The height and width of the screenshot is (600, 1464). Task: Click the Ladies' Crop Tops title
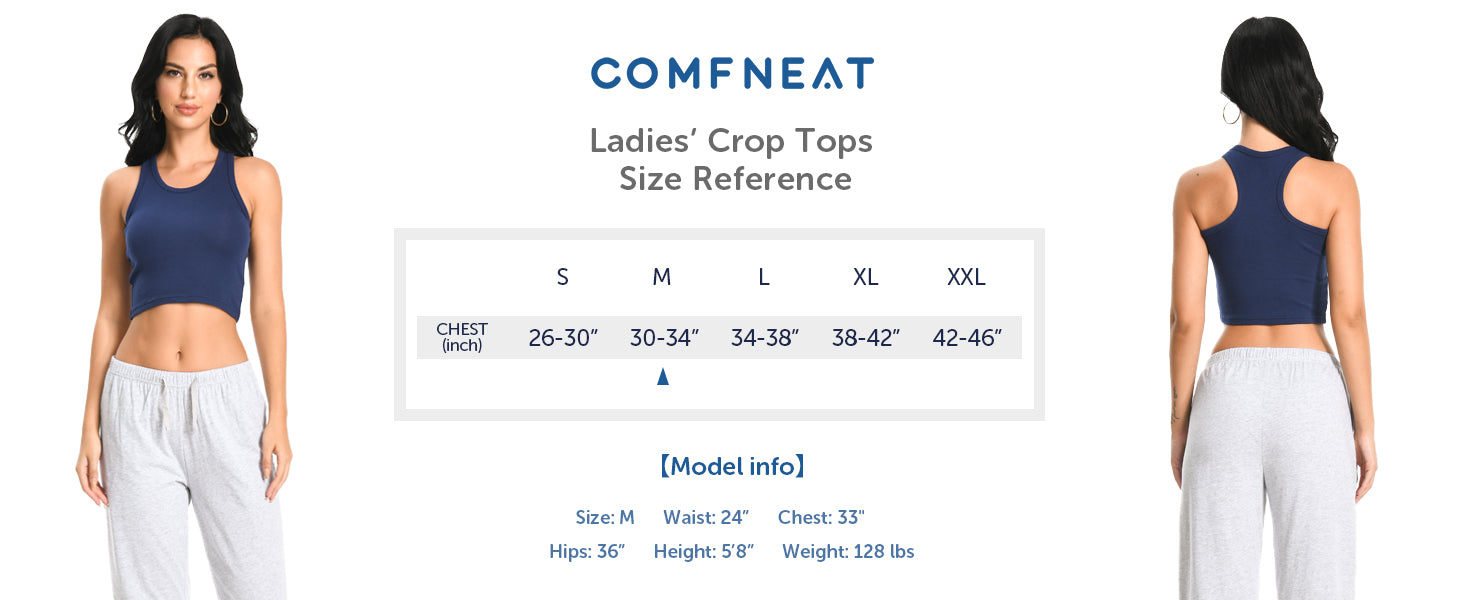(x=731, y=141)
